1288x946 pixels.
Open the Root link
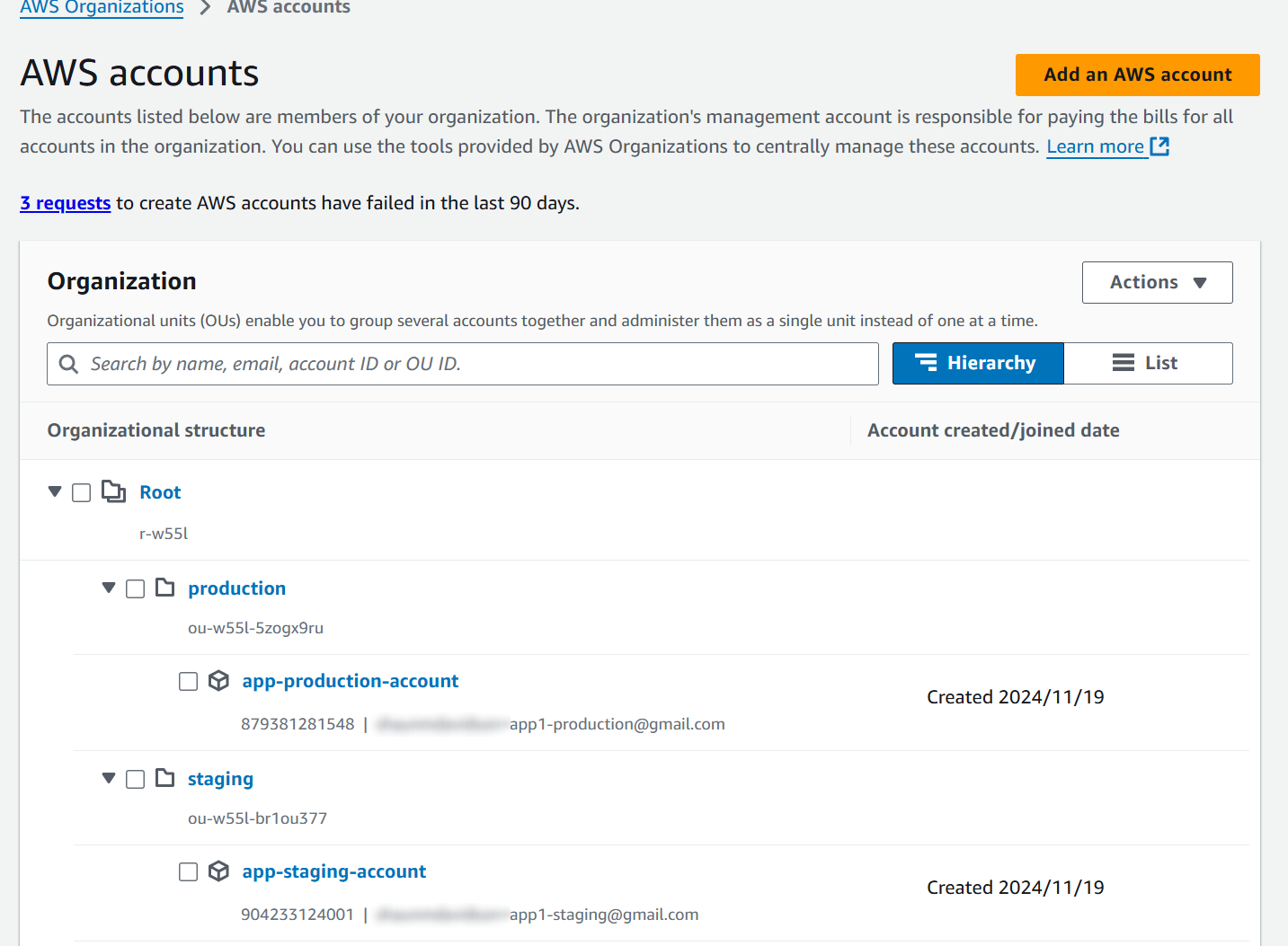[160, 492]
